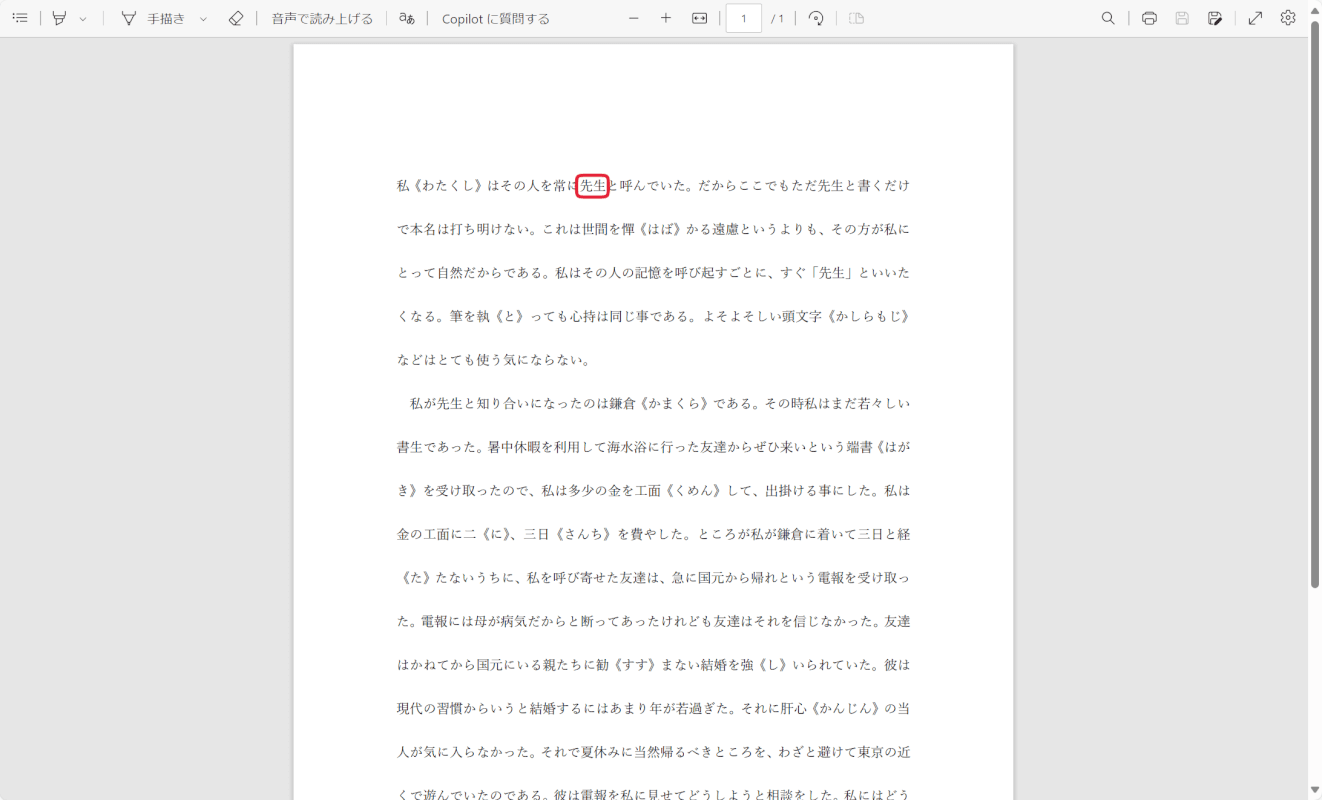This screenshot has width=1322, height=800.
Task: Click the line starting 人が気に入らなかった
Action: (x=653, y=751)
